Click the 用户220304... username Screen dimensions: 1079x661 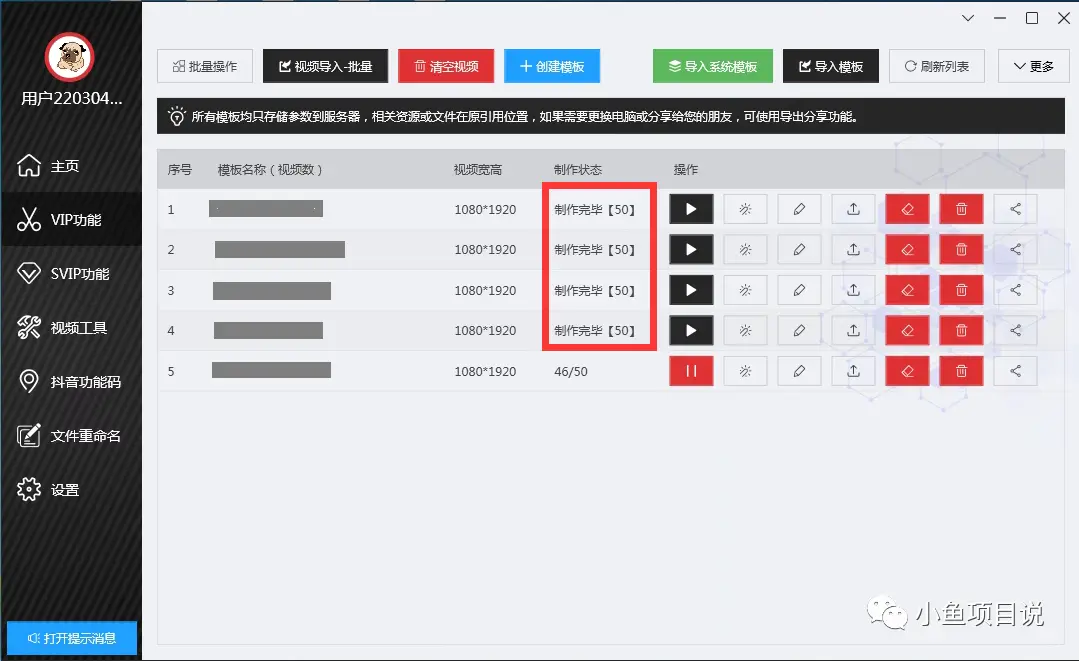click(72, 98)
